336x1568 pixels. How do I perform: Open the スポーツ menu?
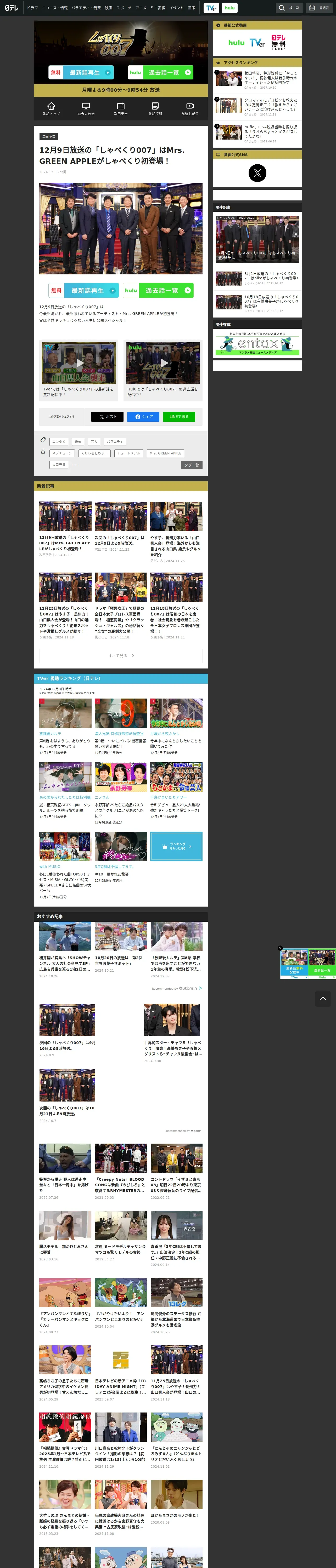coord(124,8)
